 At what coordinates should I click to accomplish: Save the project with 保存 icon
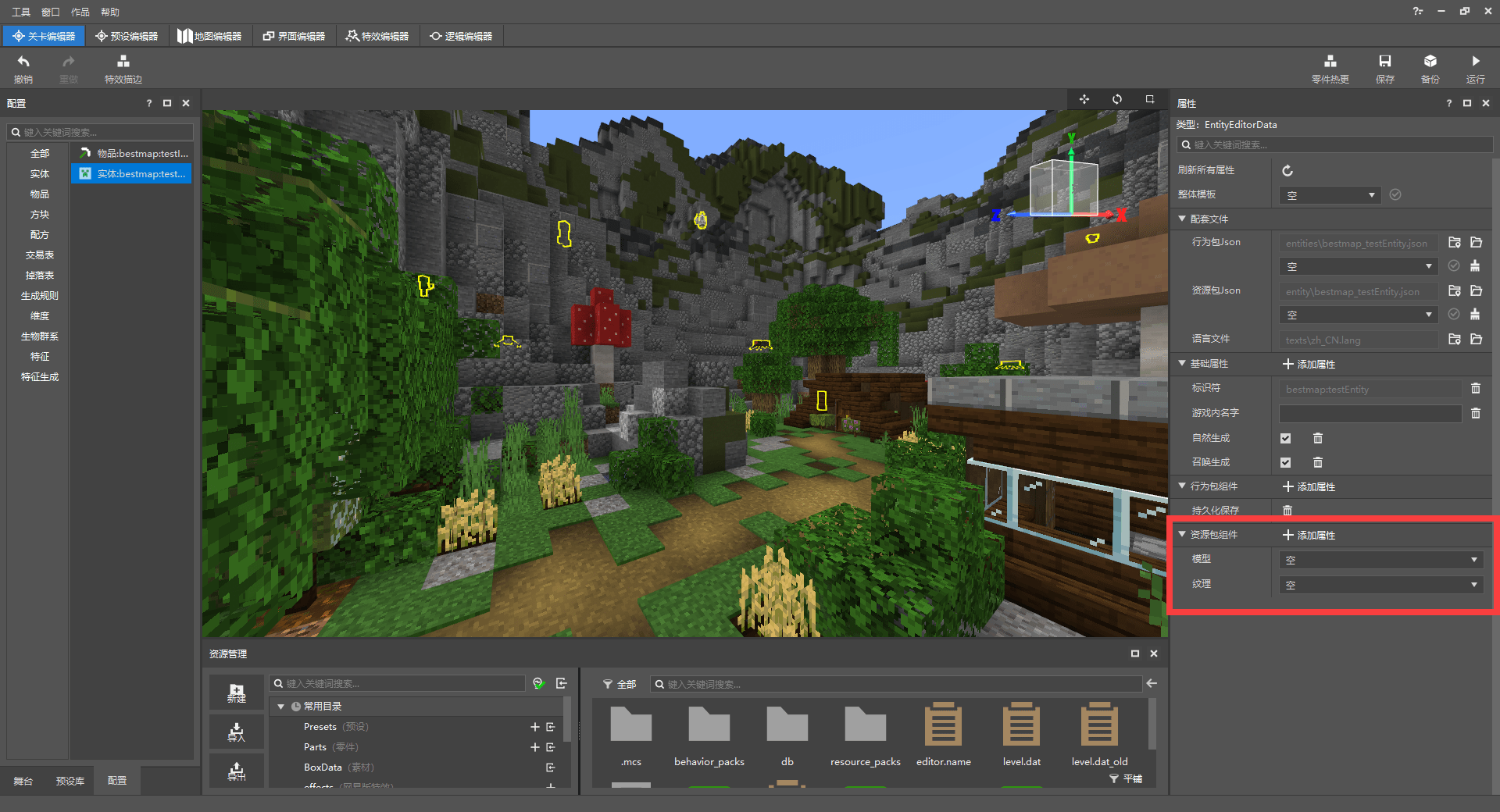click(1384, 62)
